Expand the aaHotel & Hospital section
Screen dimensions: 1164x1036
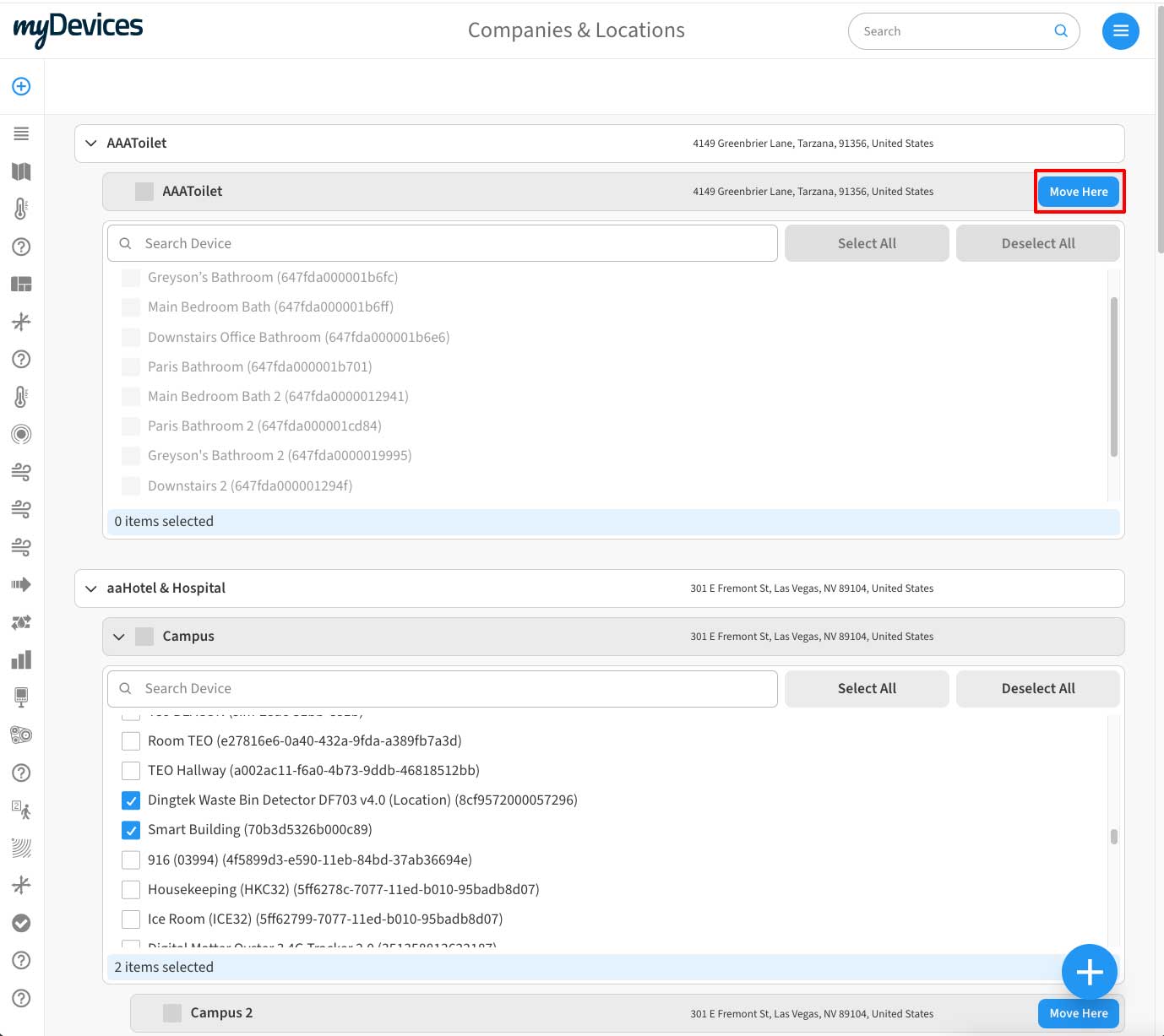[90, 588]
